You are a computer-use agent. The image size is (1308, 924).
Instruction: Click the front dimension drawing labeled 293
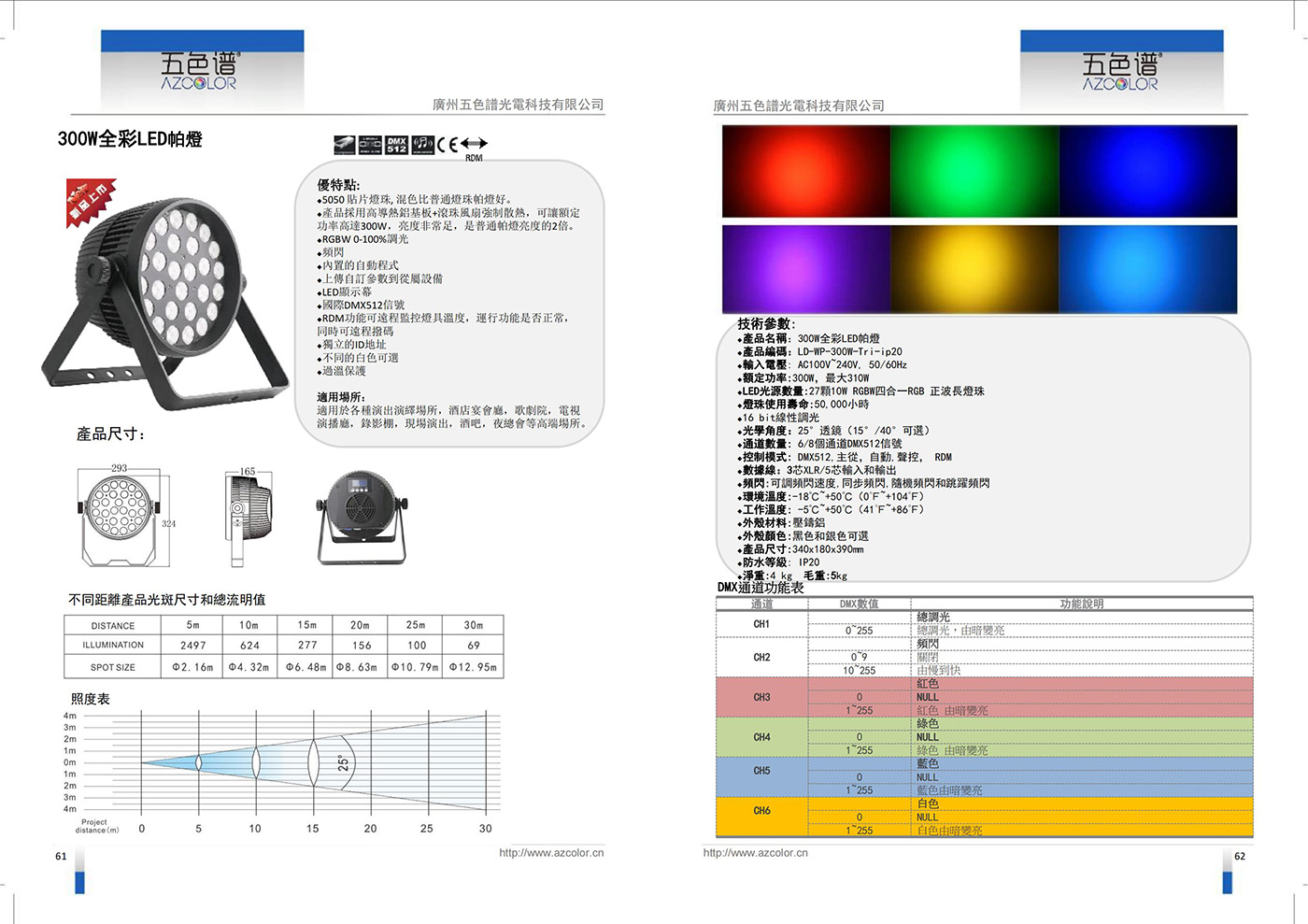coord(126,516)
